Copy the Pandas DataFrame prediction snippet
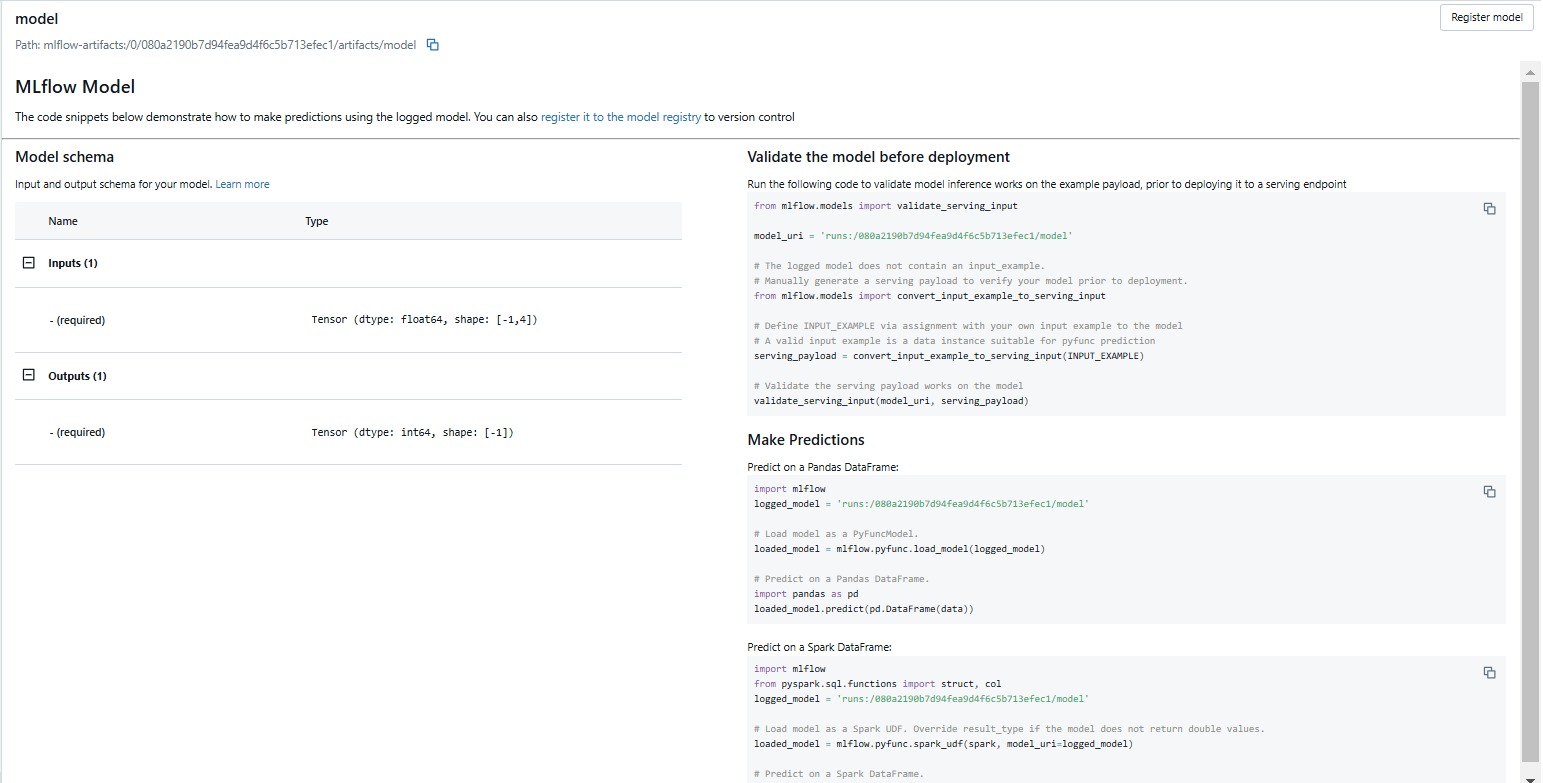This screenshot has height=783, width=1543. [1489, 492]
